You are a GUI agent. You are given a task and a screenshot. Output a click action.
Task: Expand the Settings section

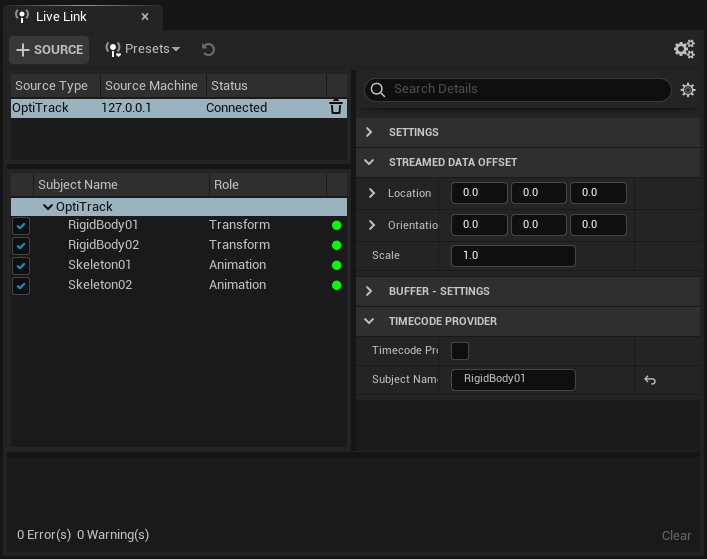[369, 132]
